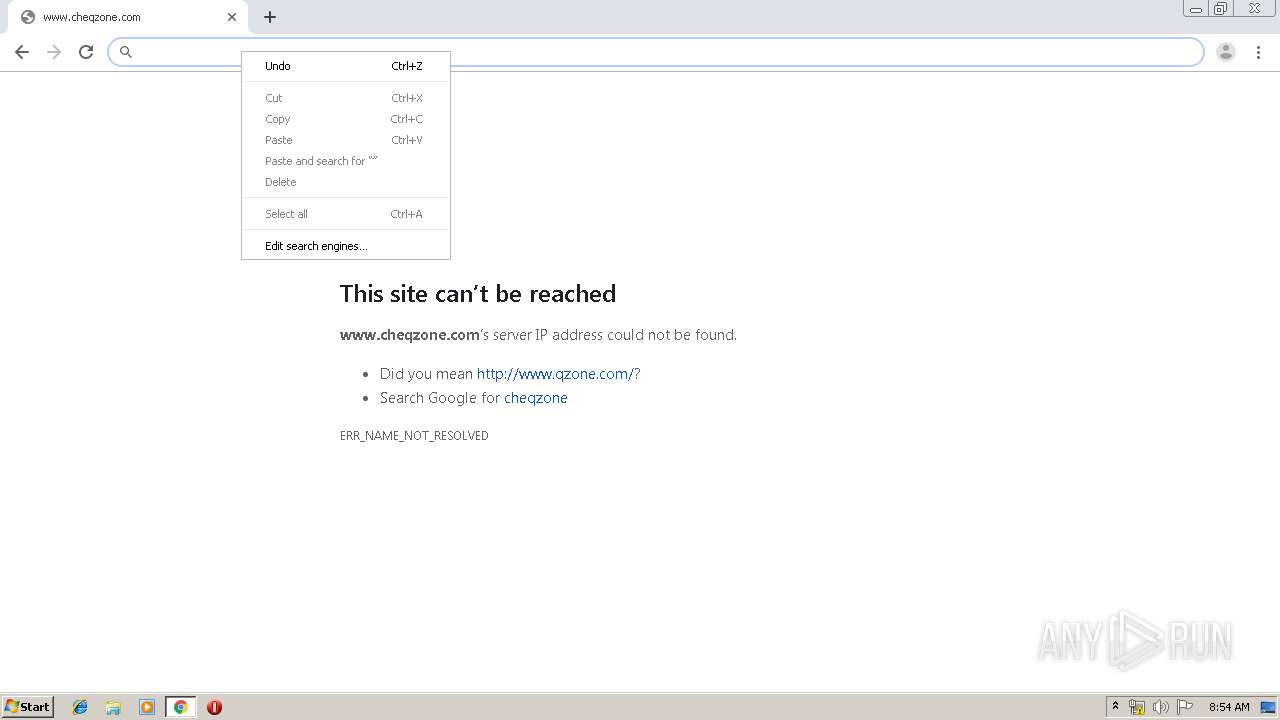1280x720 pixels.
Task: Go back using the back arrow
Action: pyautogui.click(x=22, y=52)
